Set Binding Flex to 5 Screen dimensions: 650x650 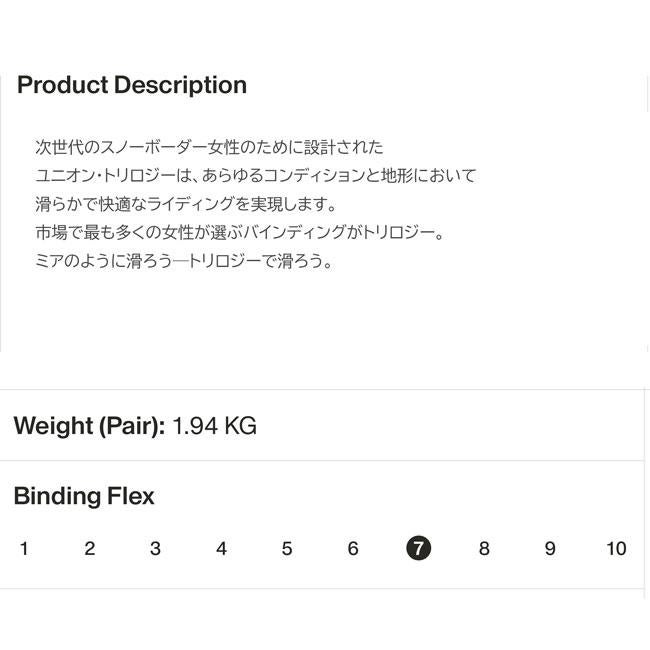(287, 548)
